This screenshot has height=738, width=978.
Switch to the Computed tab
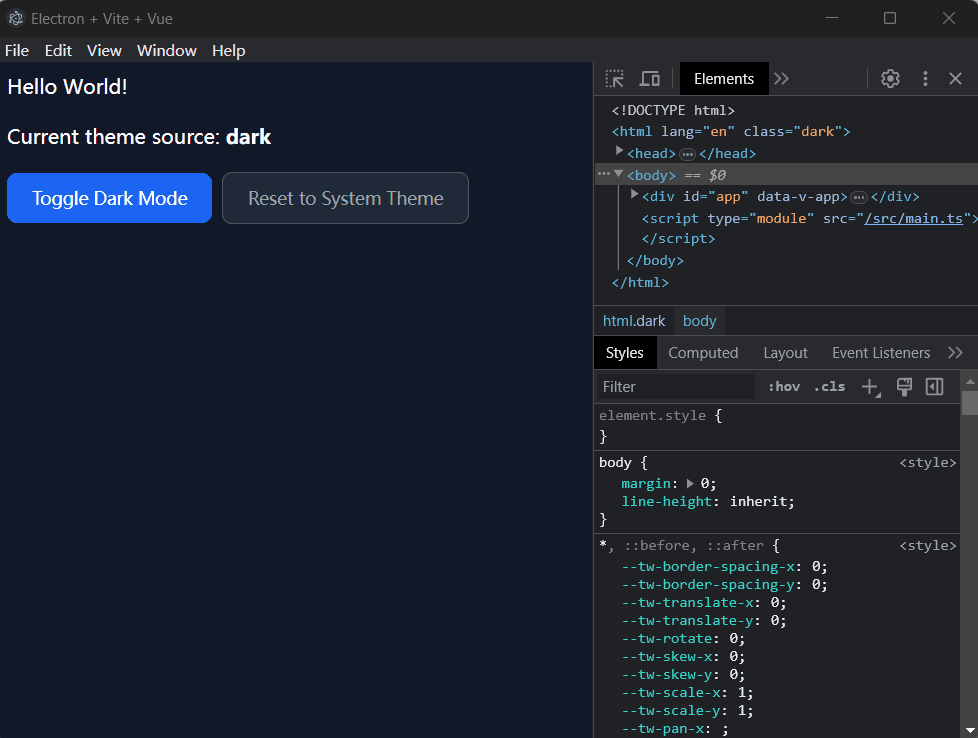[703, 353]
